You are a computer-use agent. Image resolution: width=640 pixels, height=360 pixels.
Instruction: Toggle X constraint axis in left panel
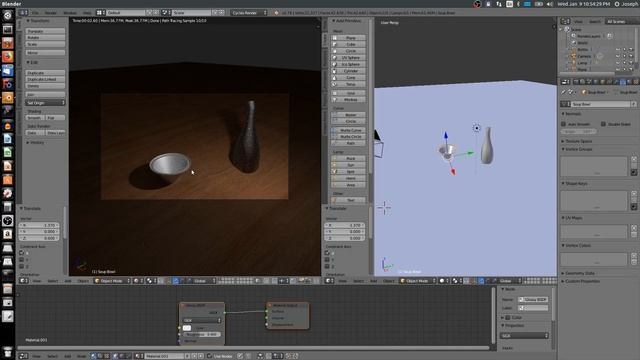click(22, 253)
